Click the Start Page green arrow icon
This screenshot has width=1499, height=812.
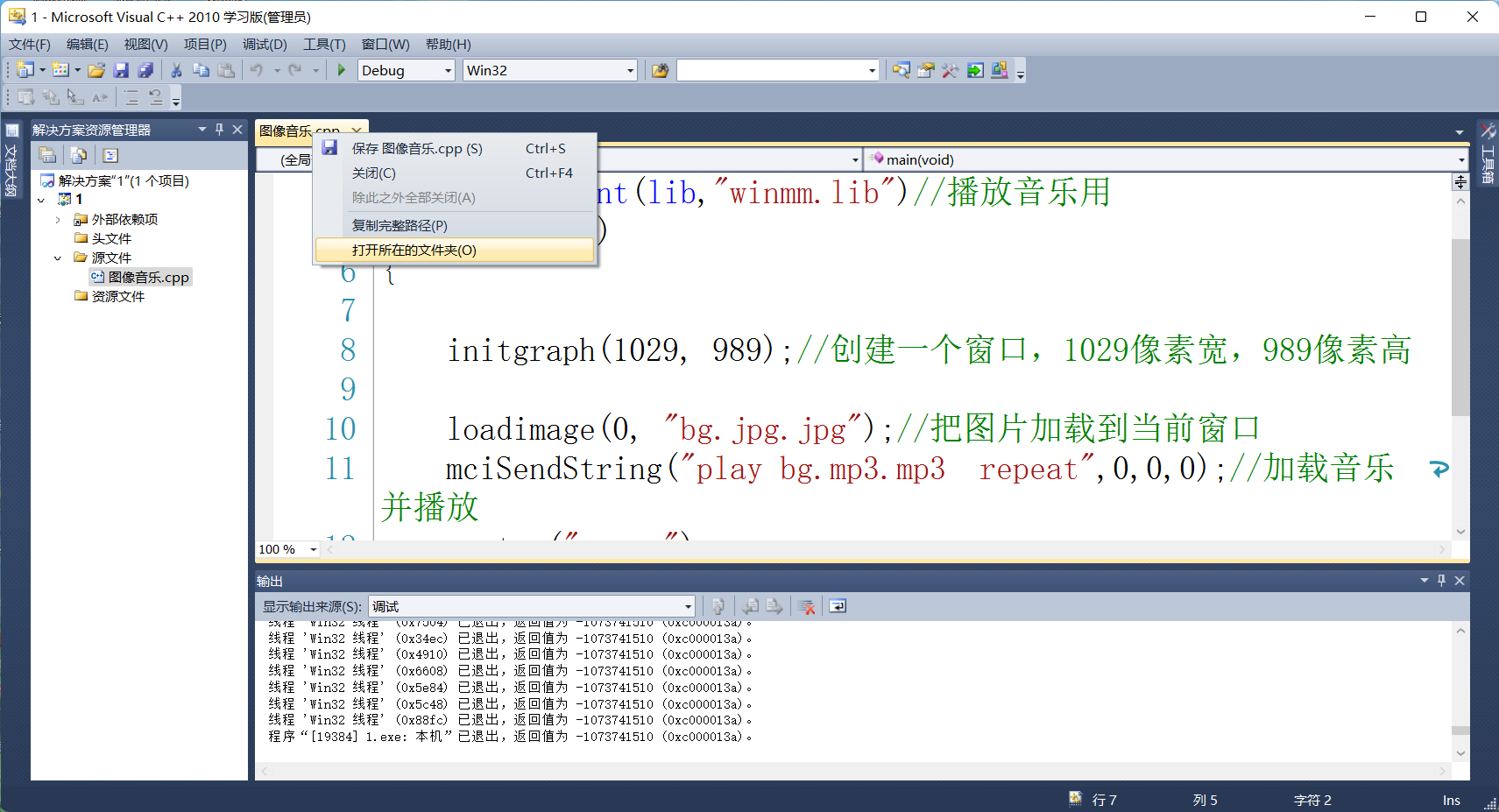975,70
